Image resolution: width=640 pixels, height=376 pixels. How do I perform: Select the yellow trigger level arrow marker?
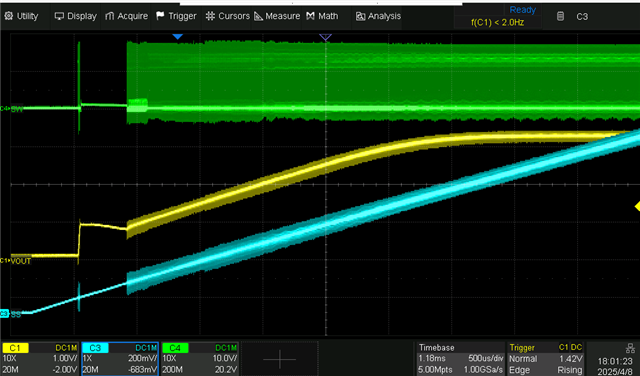point(637,207)
